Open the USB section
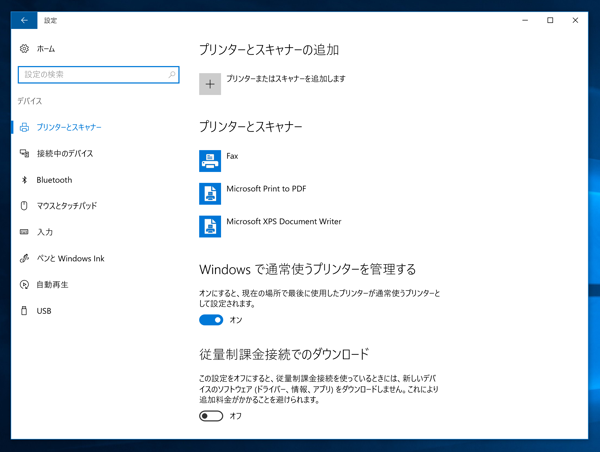Image resolution: width=600 pixels, height=452 pixels. pyautogui.click(x=44, y=311)
